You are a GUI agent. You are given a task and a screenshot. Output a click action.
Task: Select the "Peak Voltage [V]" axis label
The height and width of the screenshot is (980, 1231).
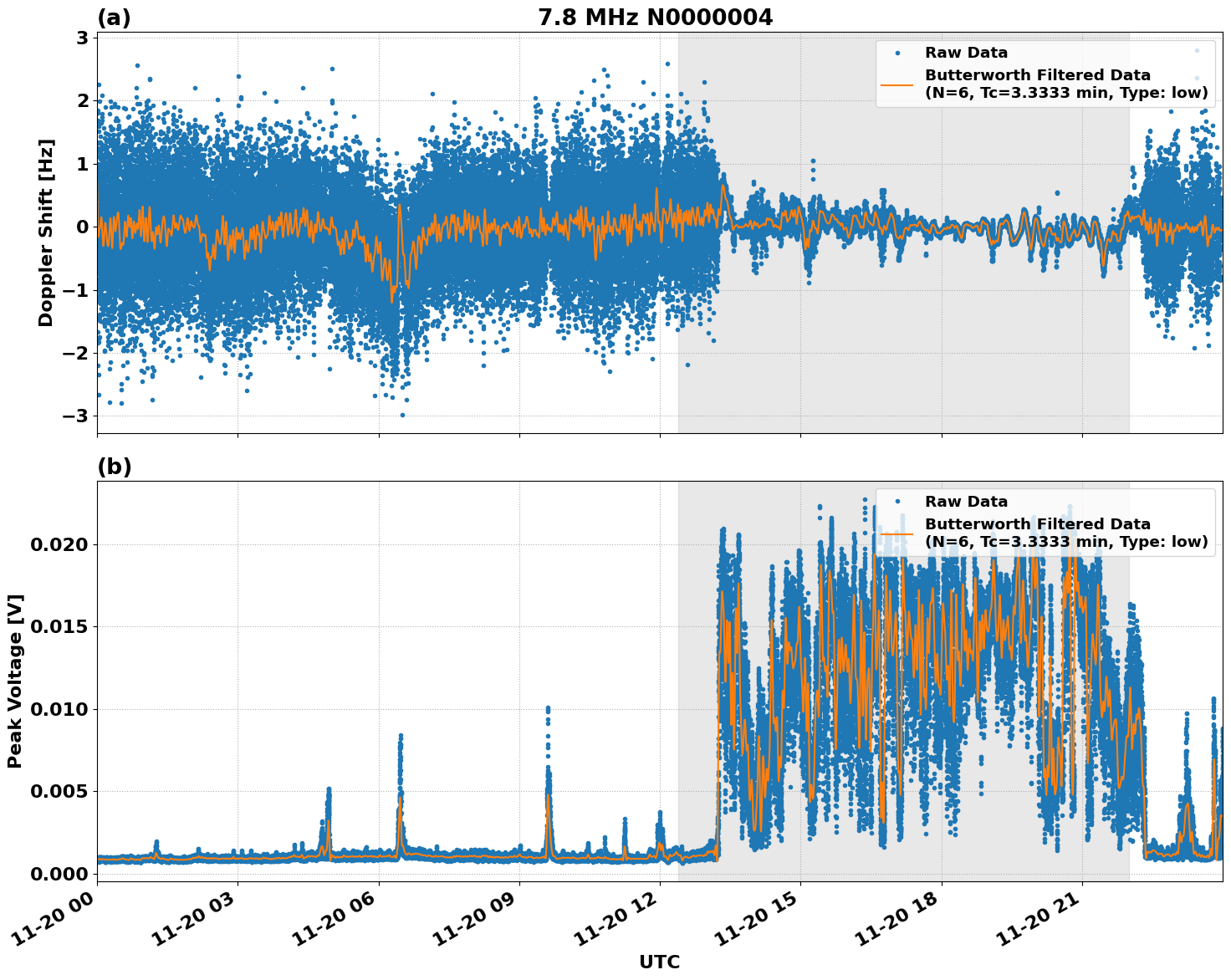tap(15, 681)
